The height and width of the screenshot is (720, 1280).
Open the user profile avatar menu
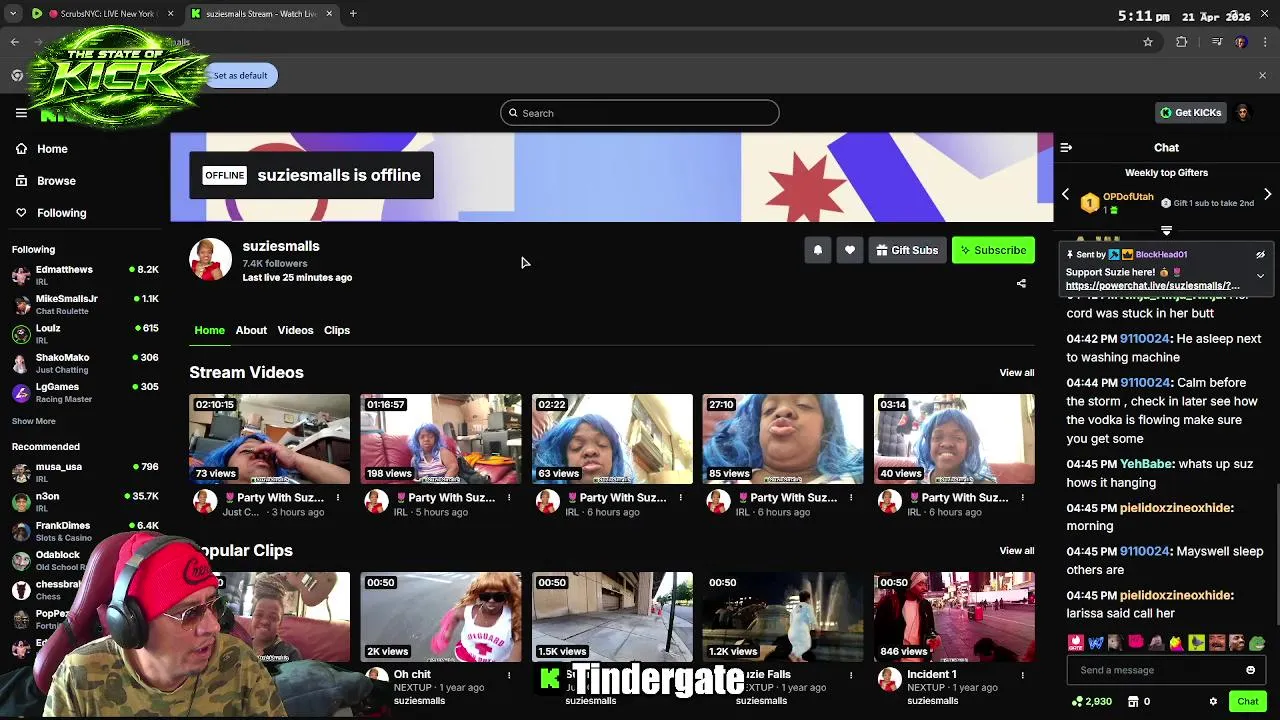pyautogui.click(x=1243, y=113)
